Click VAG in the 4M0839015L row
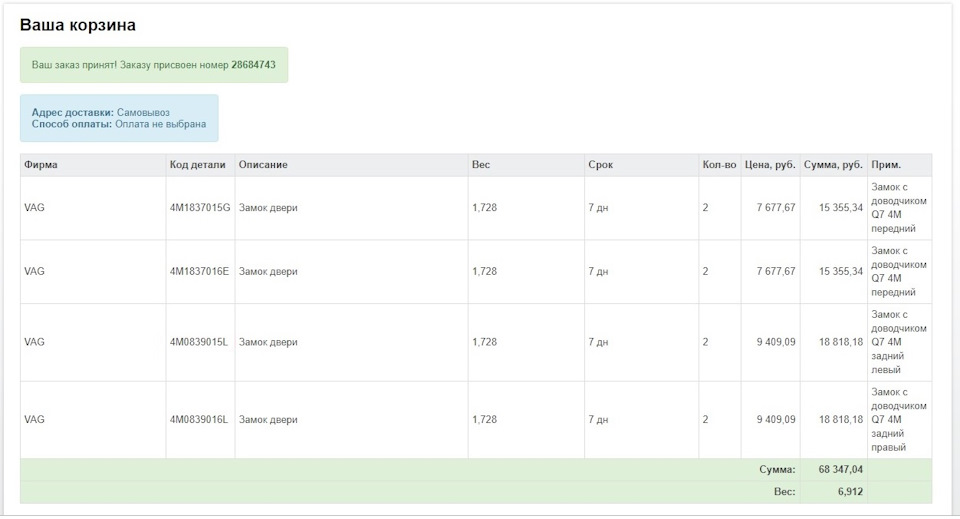 coord(34,342)
